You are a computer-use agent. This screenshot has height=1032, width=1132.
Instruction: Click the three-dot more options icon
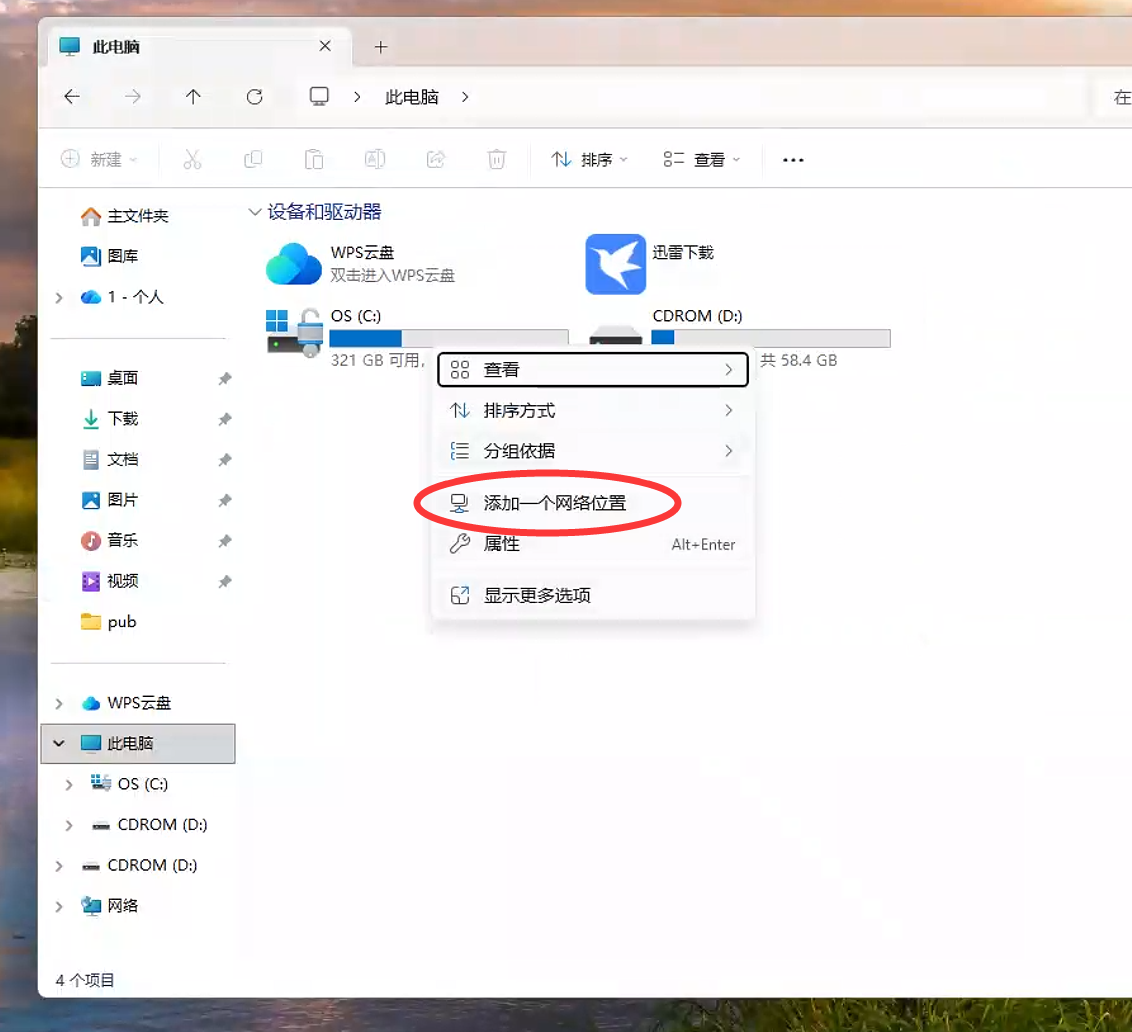click(793, 160)
